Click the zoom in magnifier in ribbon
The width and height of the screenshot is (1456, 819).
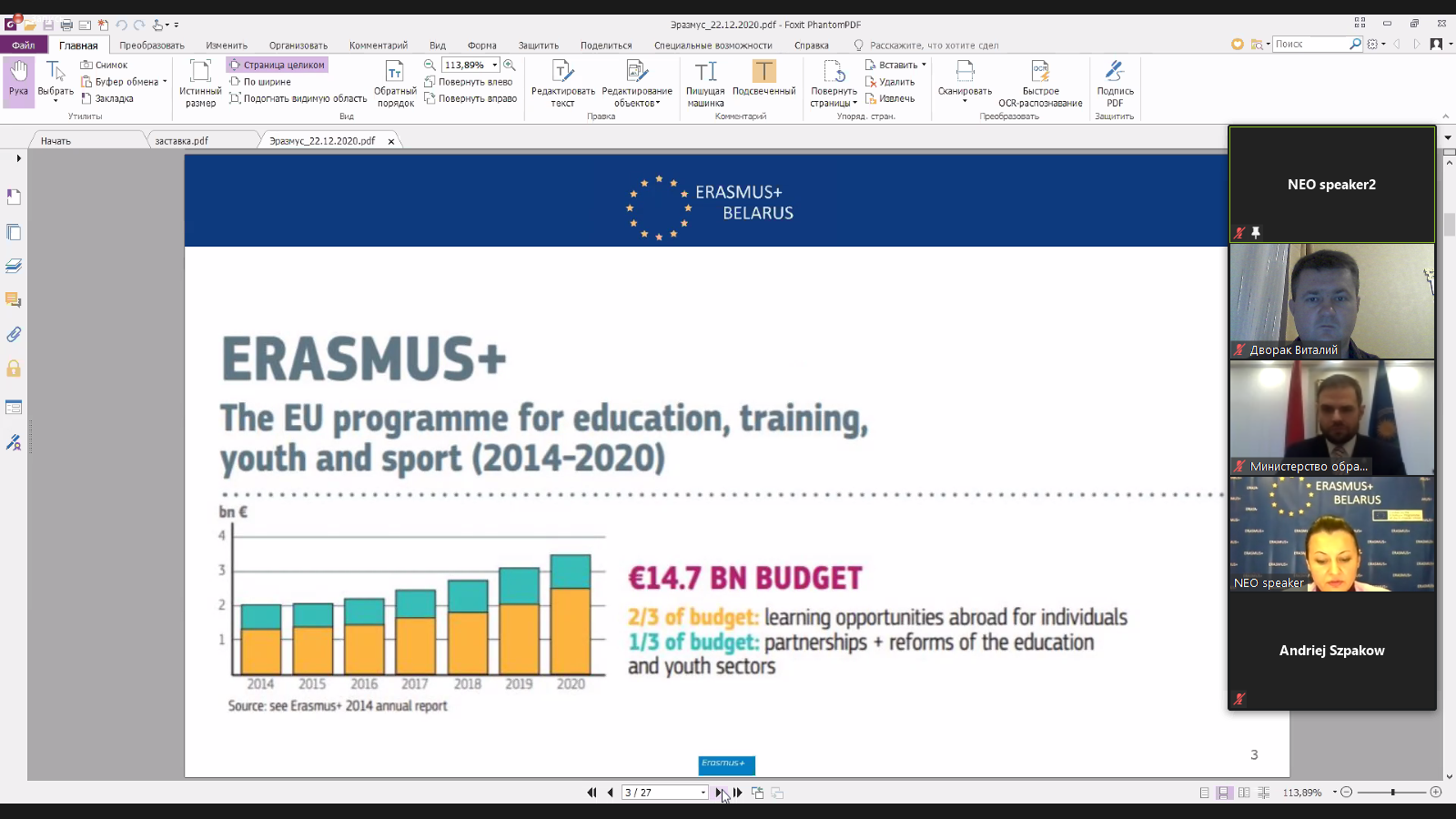[x=510, y=65]
